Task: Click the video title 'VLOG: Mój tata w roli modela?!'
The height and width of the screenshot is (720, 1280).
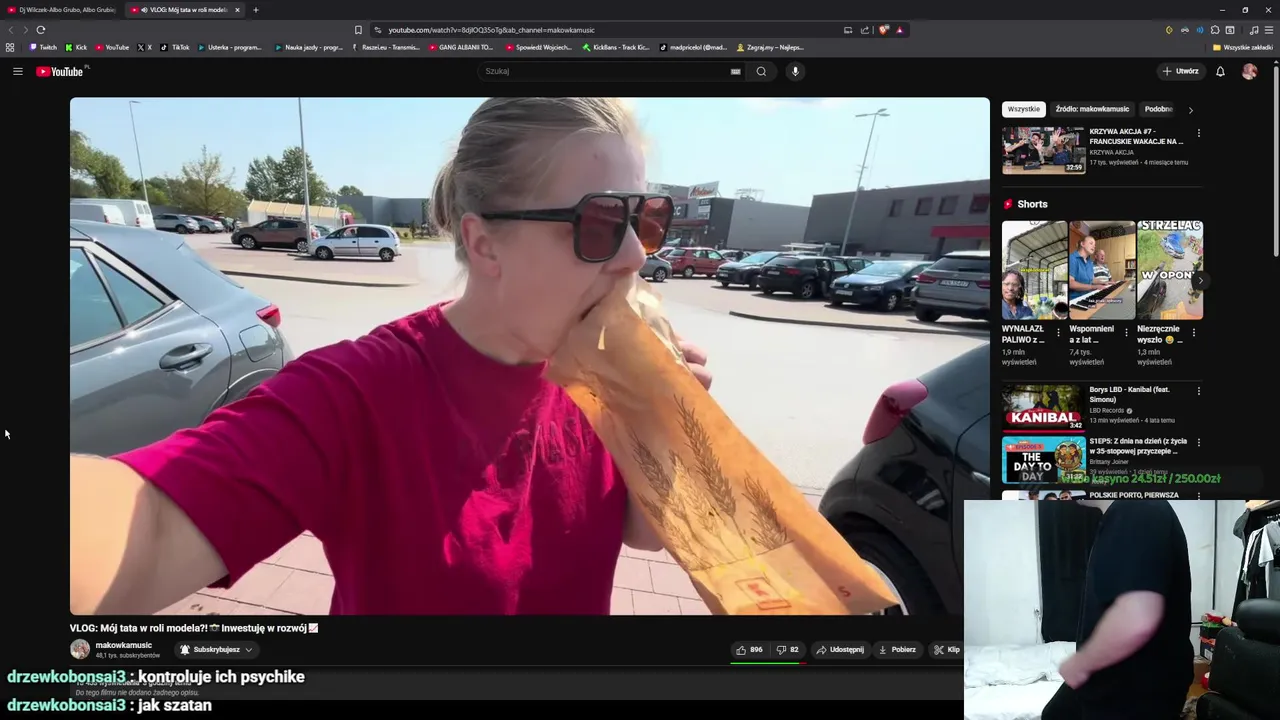Action: [x=194, y=628]
